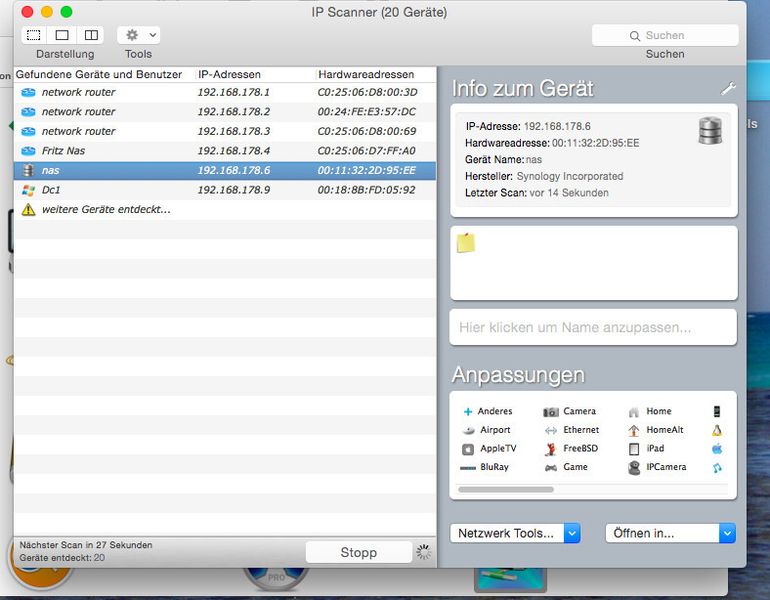This screenshot has width=770, height=600.
Task: Click the window's yellow minimize button
Action: coord(47,12)
